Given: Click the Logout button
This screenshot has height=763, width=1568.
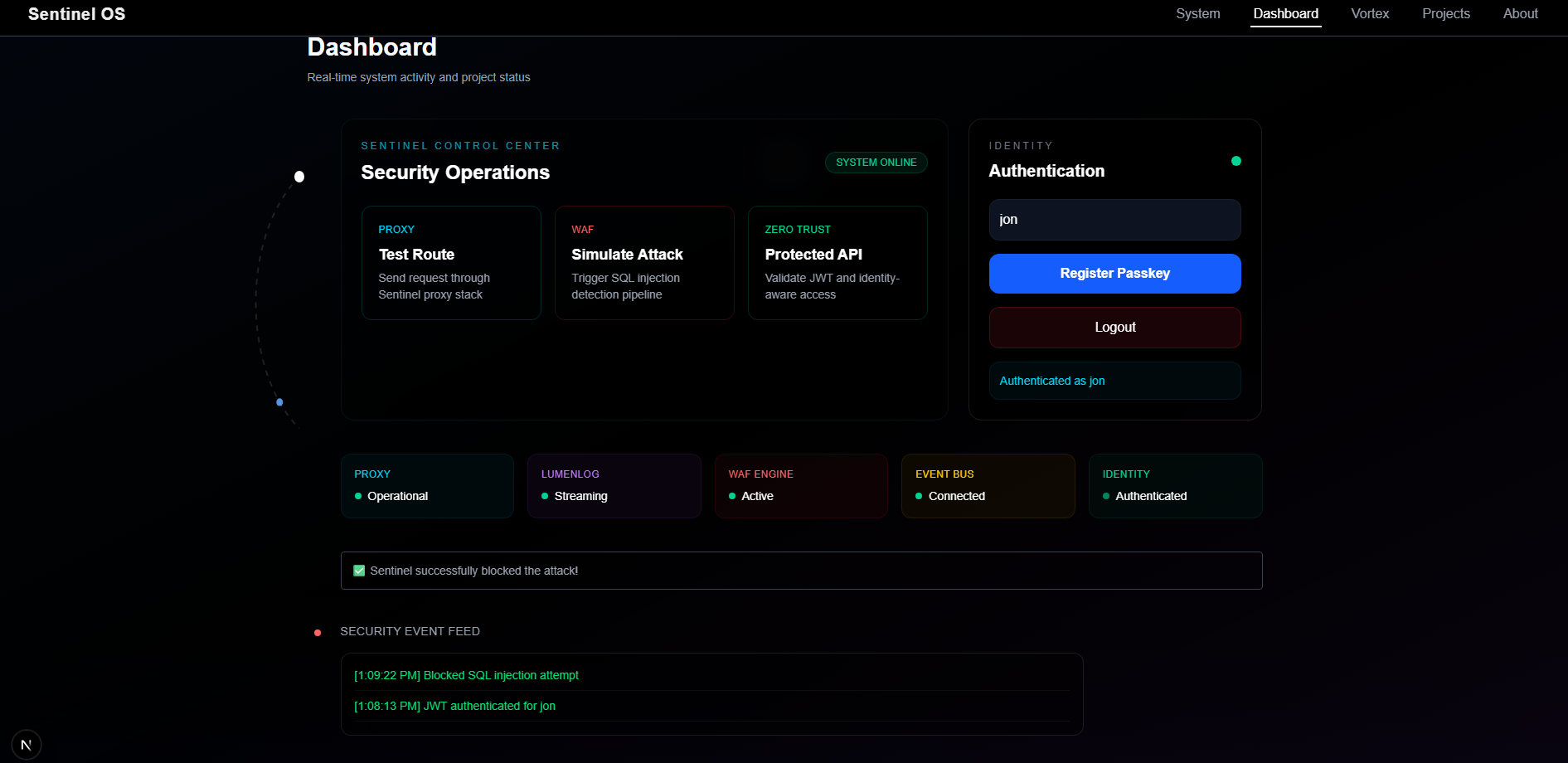Looking at the screenshot, I should tap(1115, 328).
